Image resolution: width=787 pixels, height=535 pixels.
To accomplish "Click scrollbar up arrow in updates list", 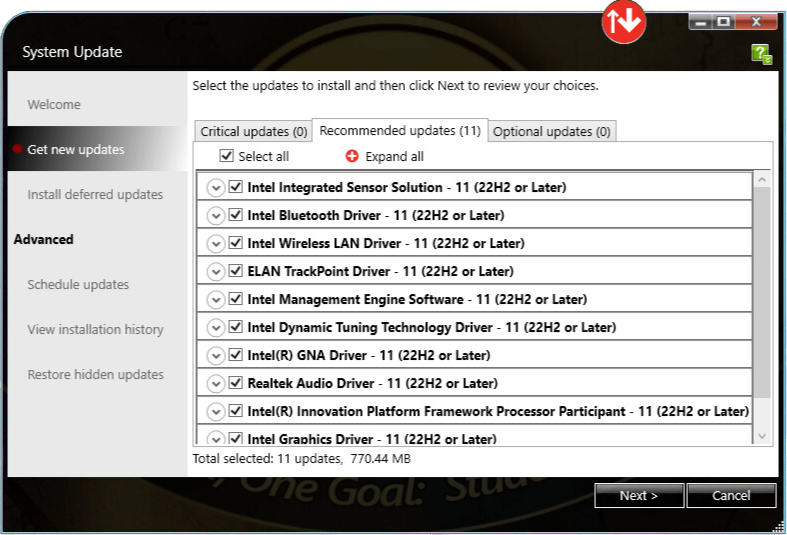I will (762, 180).
